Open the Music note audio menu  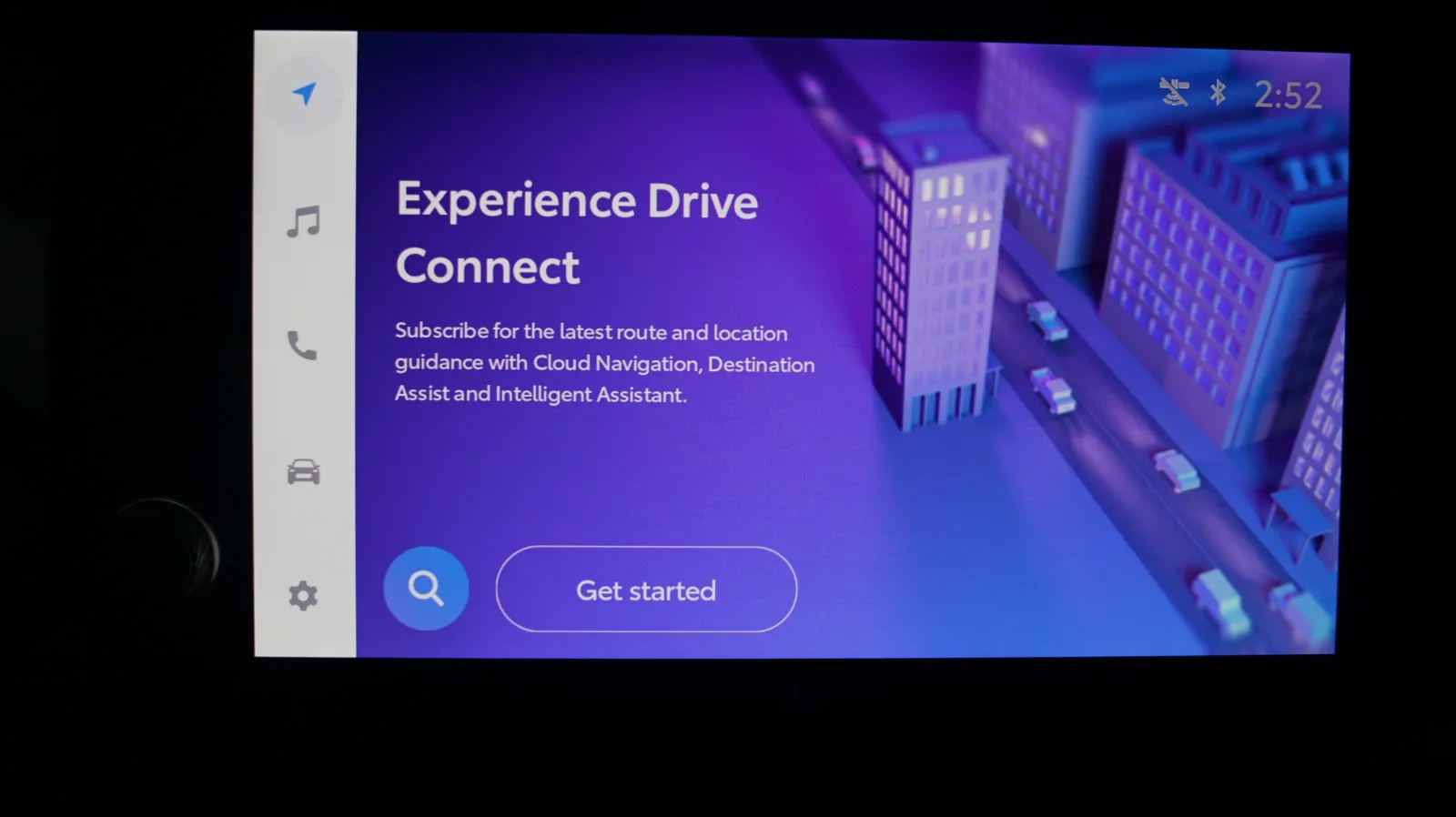coord(303,221)
